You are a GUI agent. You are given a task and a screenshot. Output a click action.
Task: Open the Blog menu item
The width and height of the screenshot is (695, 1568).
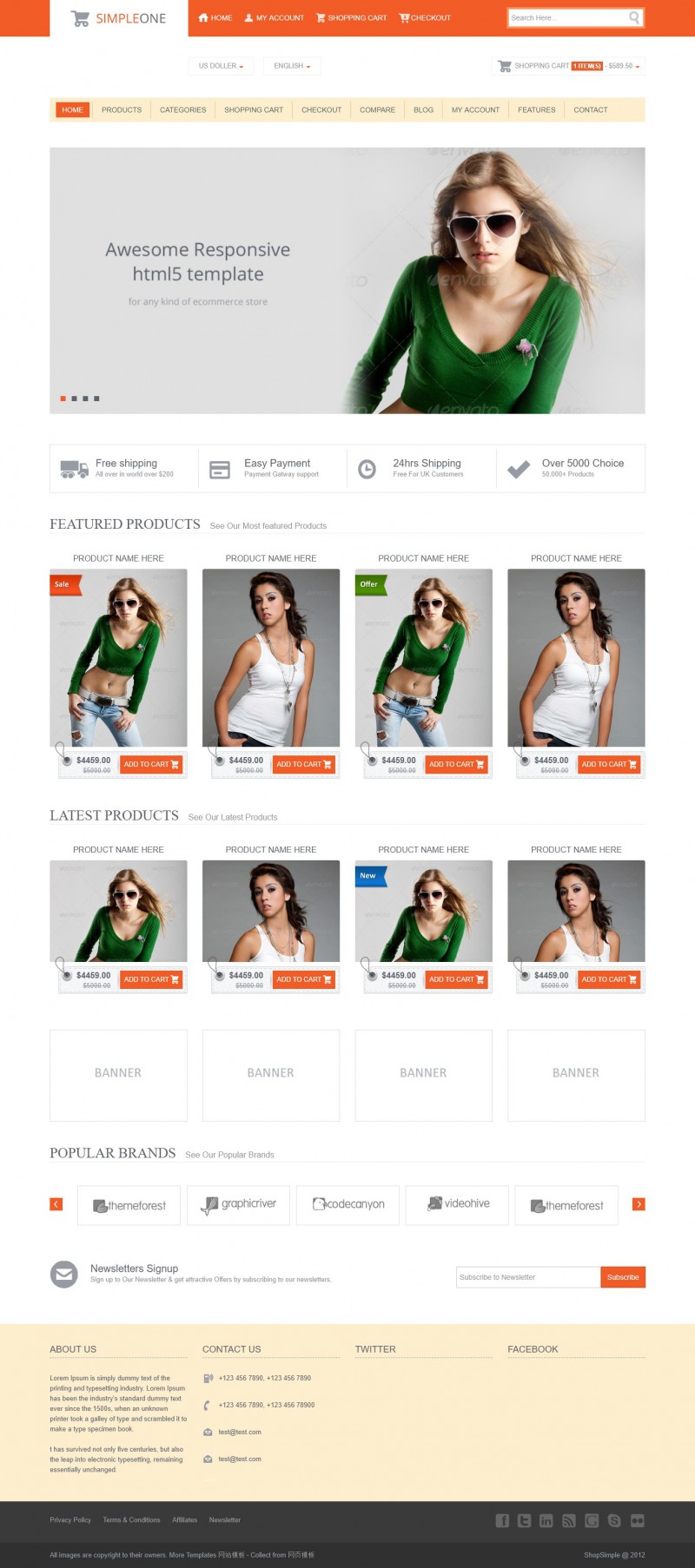[423, 110]
